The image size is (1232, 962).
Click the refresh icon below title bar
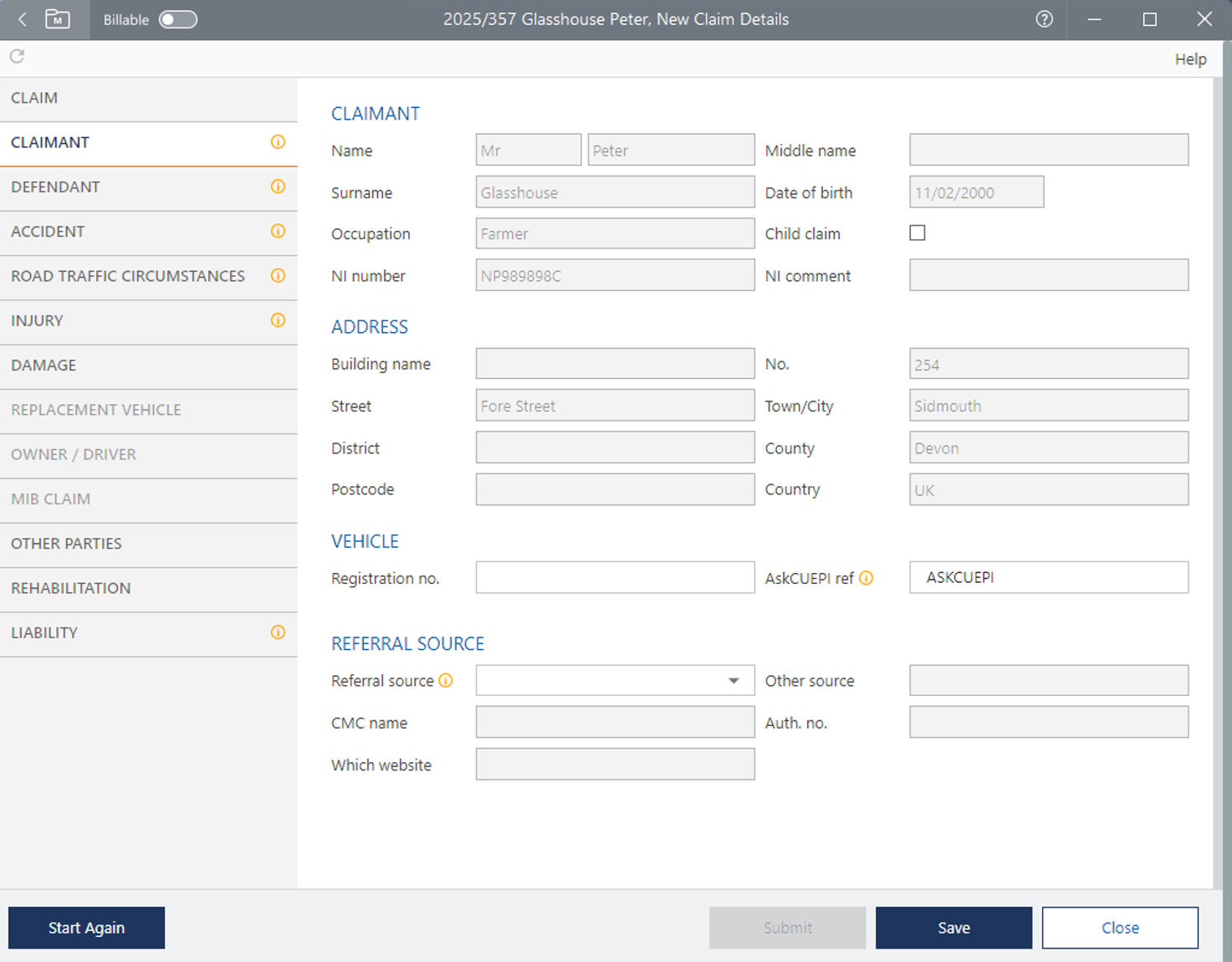click(17, 56)
